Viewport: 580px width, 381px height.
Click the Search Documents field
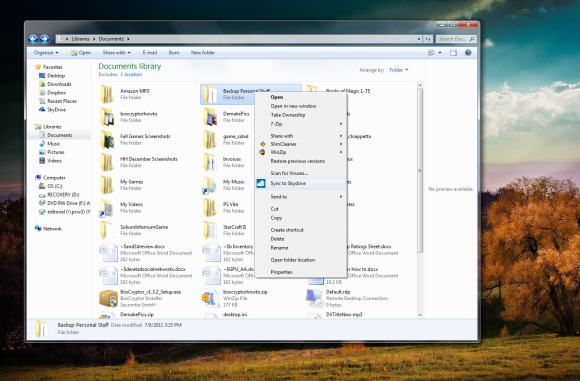click(x=456, y=39)
